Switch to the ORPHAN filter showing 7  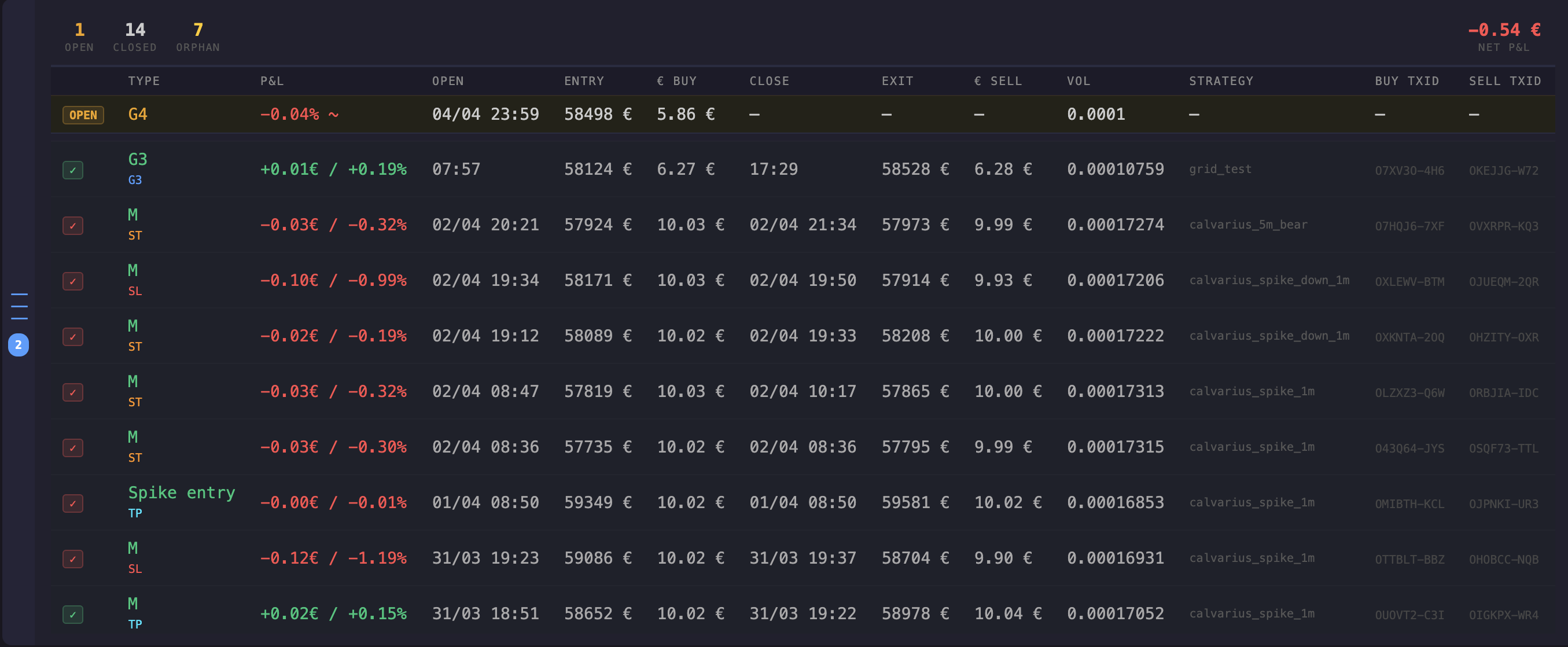(197, 36)
